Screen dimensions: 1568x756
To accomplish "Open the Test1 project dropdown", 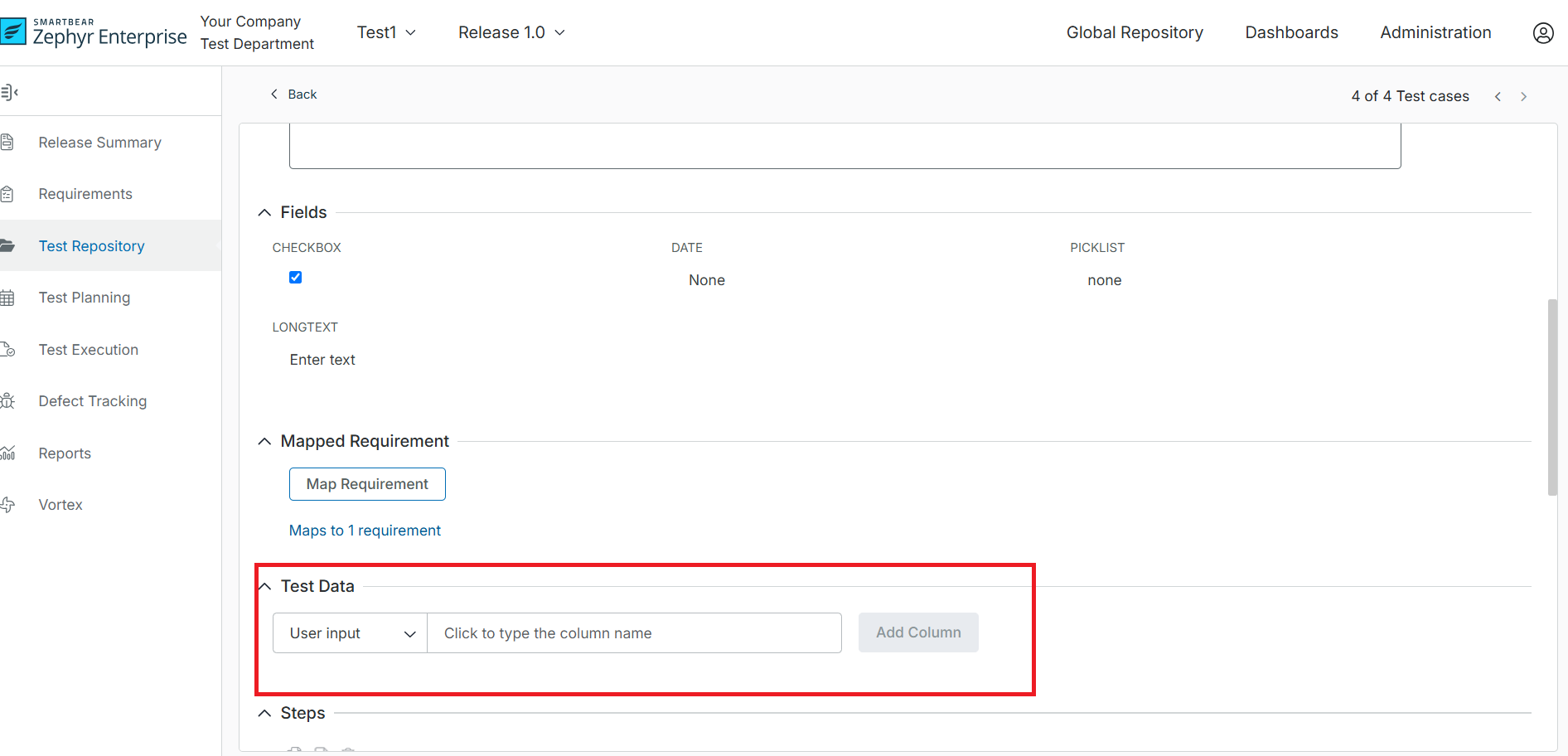I will pyautogui.click(x=386, y=32).
